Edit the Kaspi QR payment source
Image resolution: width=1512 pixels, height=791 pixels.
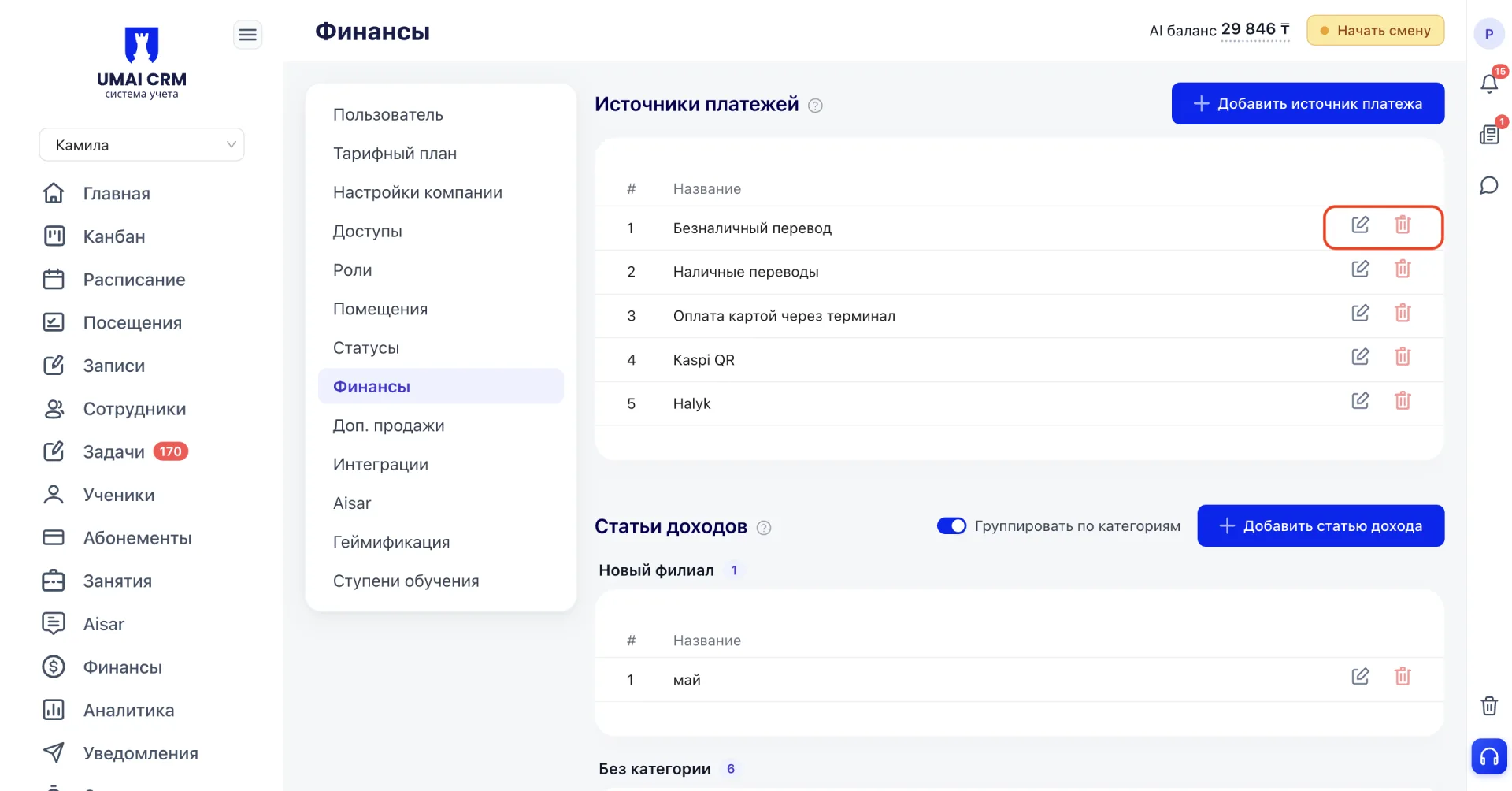pos(1360,356)
